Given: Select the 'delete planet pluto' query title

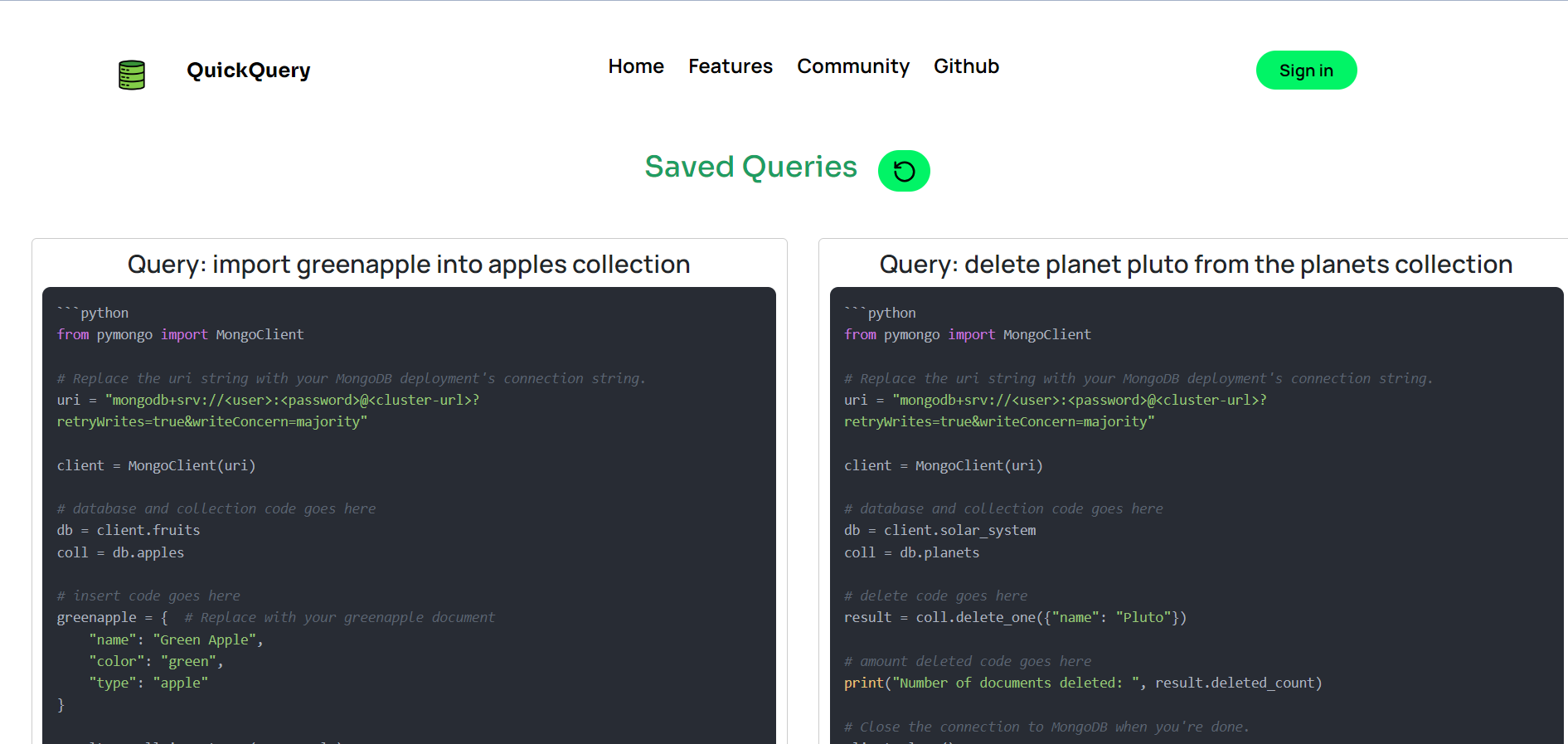Looking at the screenshot, I should [1196, 265].
